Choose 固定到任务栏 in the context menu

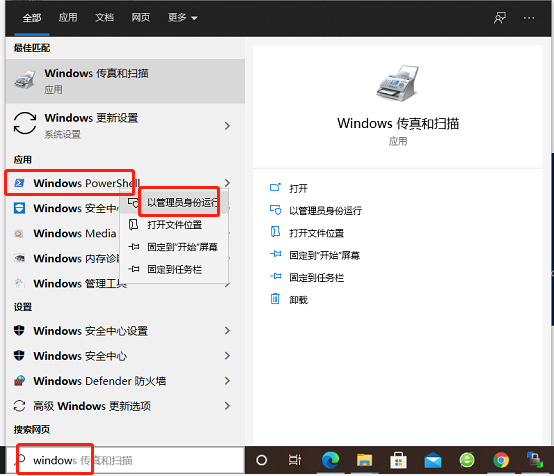coord(174,269)
